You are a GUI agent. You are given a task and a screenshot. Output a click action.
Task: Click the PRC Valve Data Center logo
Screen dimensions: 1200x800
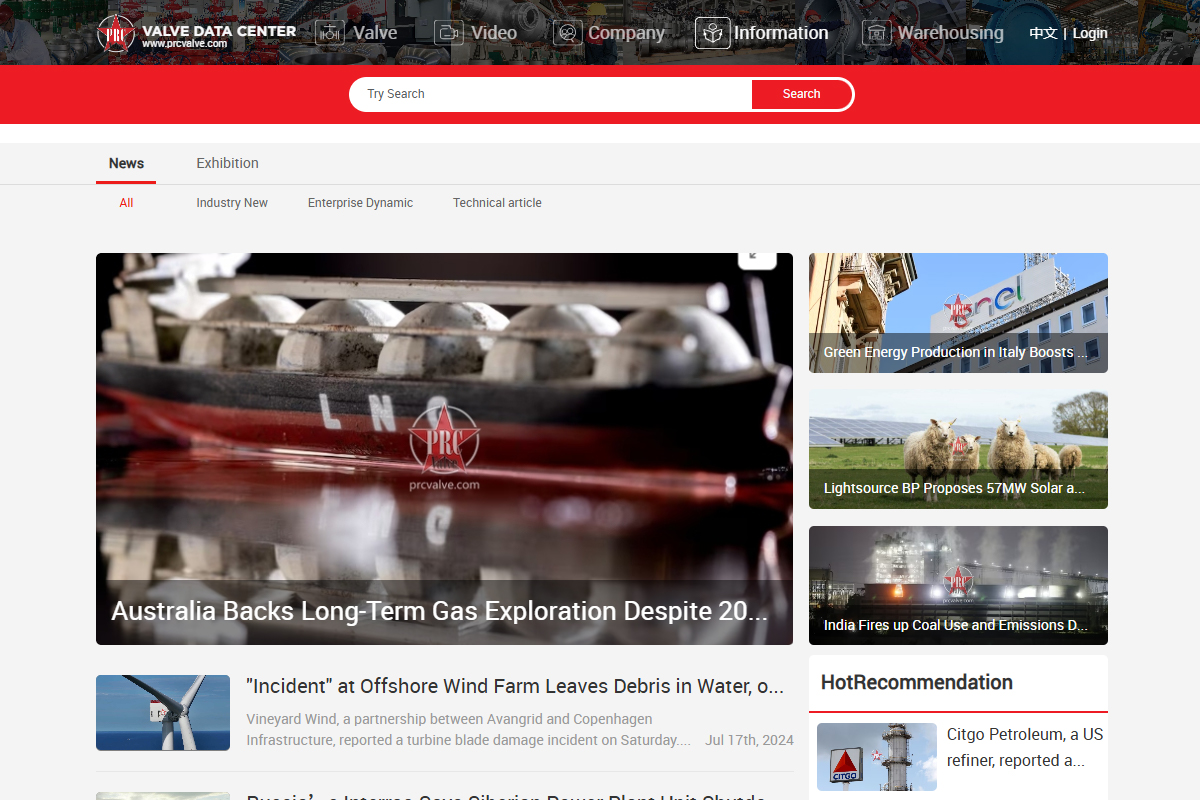tap(196, 33)
